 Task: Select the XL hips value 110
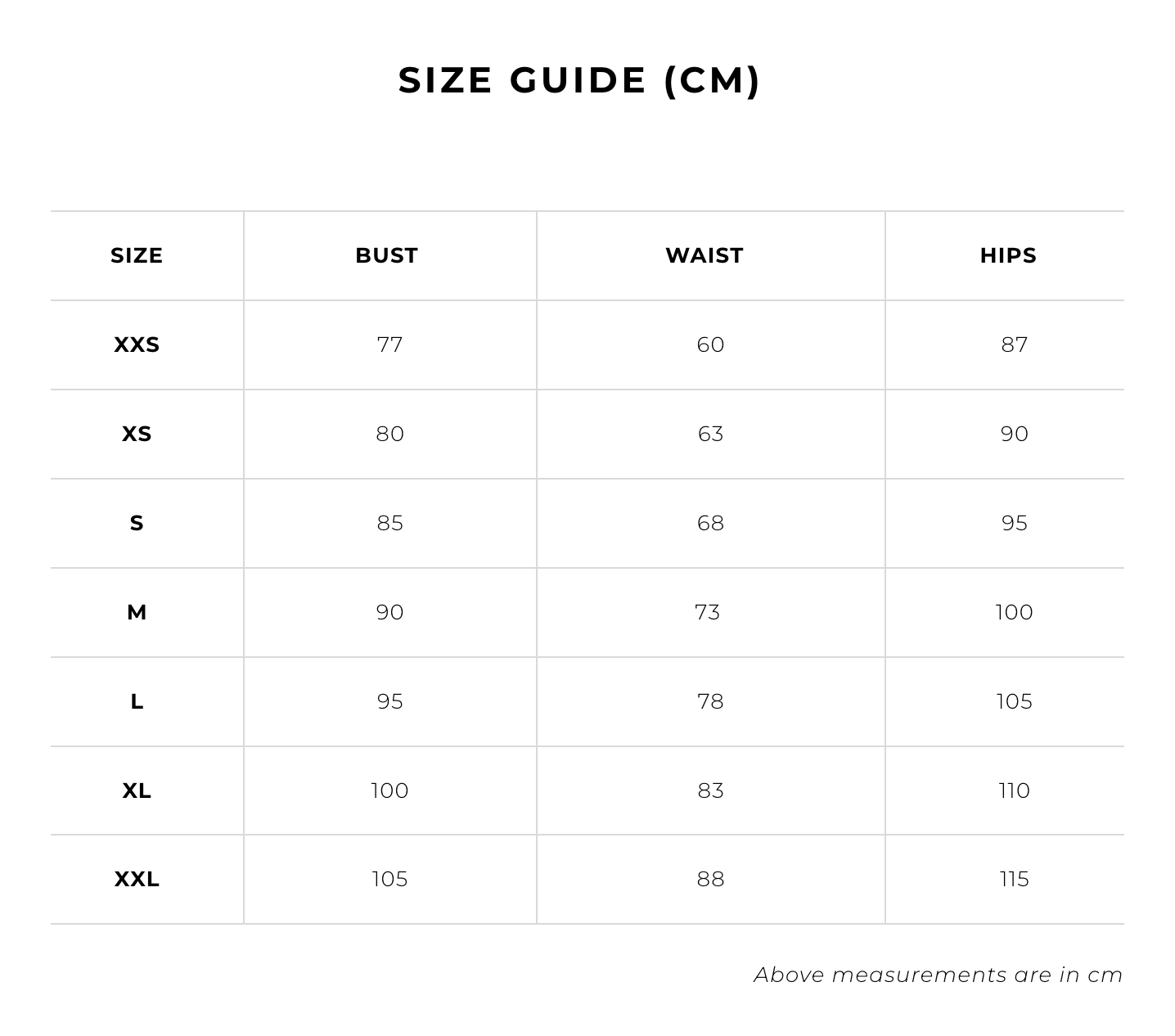(1014, 791)
